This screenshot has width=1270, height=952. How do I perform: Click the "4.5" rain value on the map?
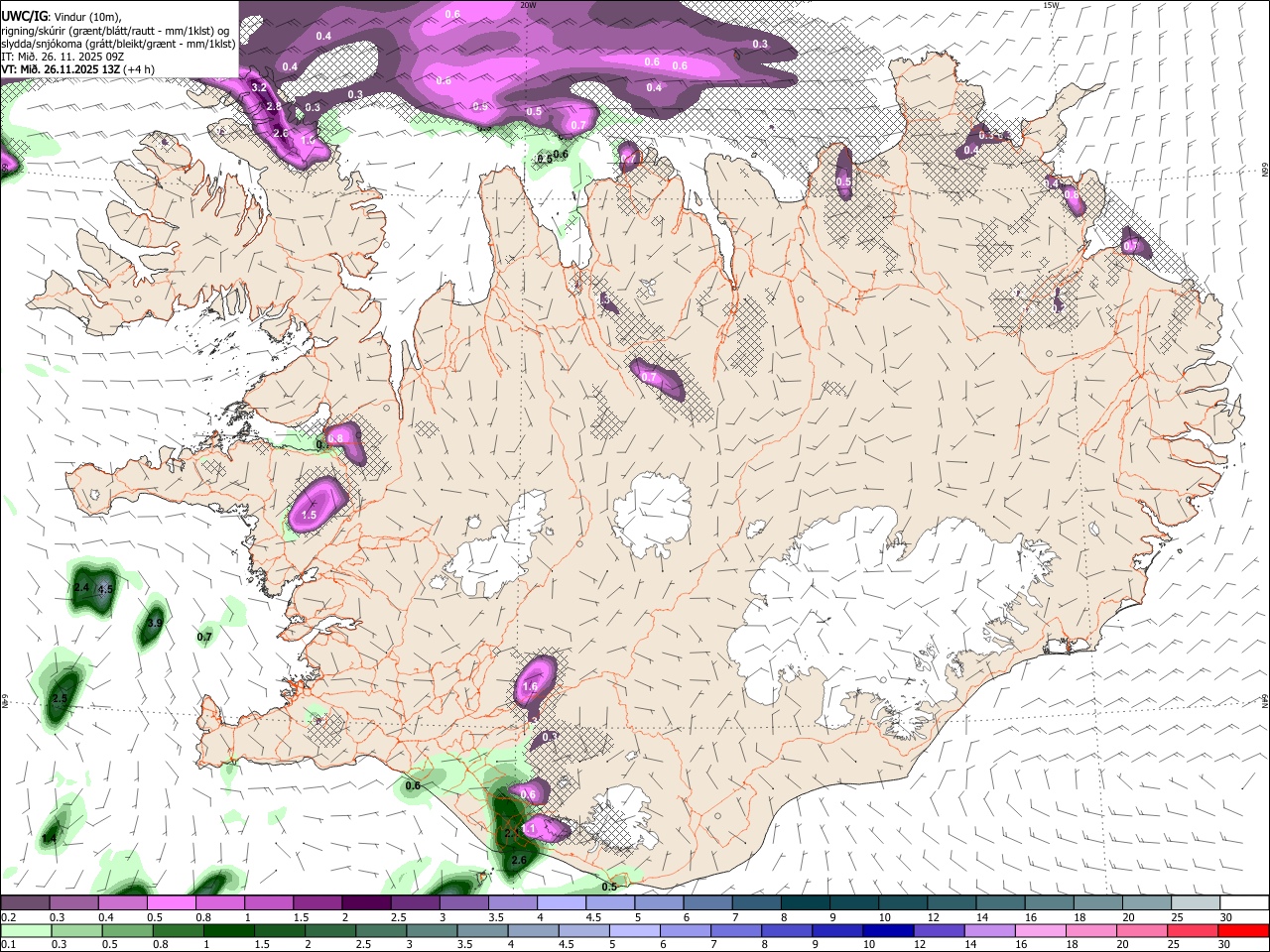tap(106, 589)
